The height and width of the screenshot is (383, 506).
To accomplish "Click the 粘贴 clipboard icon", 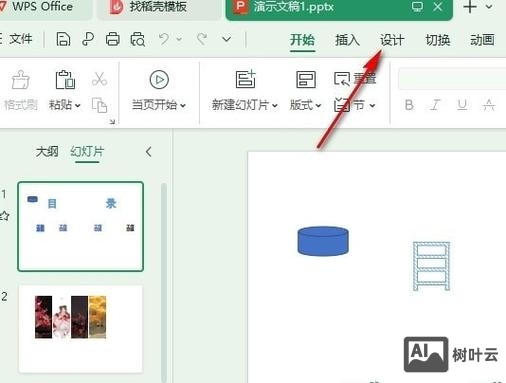I will (x=65, y=80).
